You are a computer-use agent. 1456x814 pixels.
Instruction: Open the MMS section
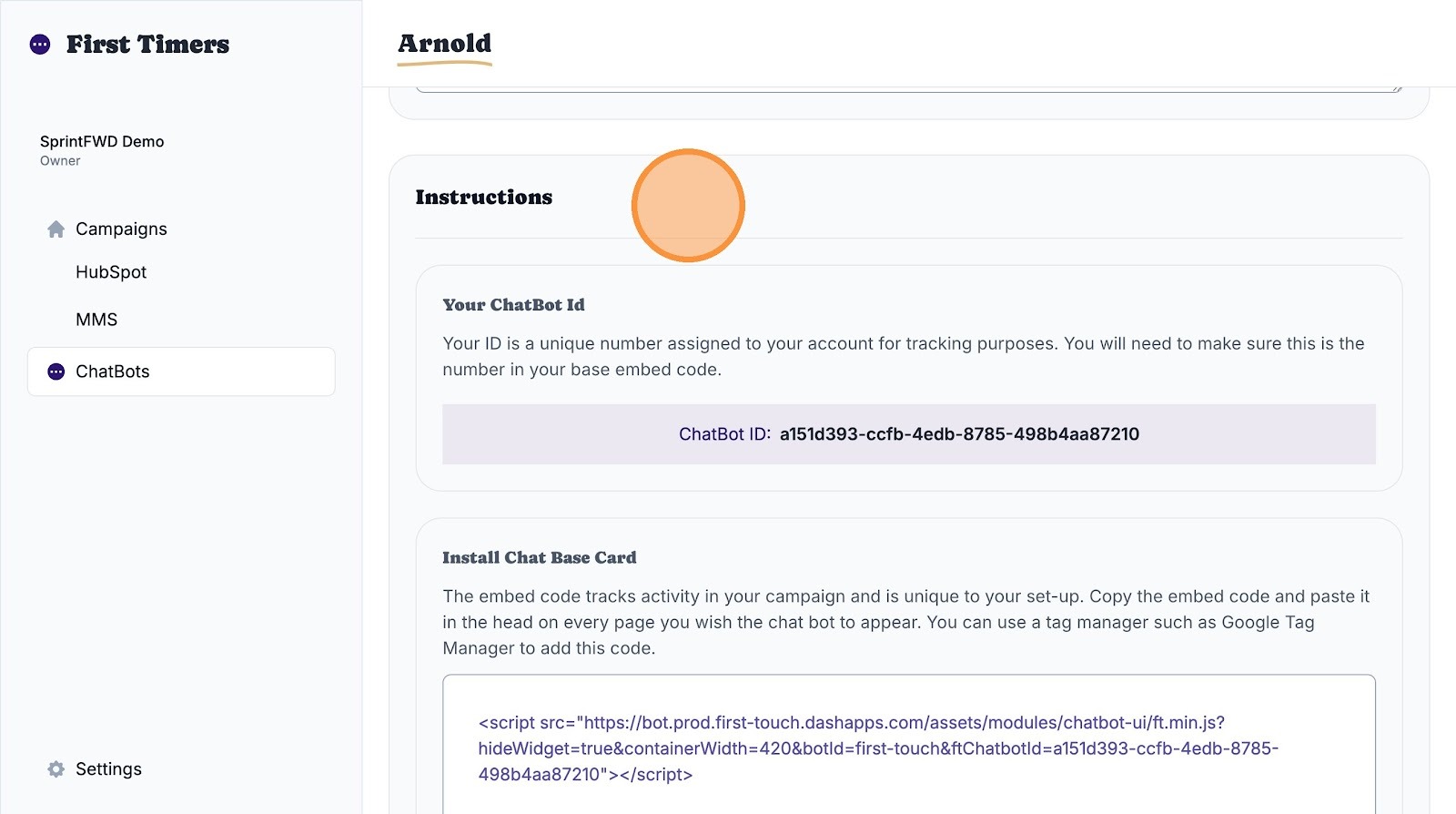(96, 320)
